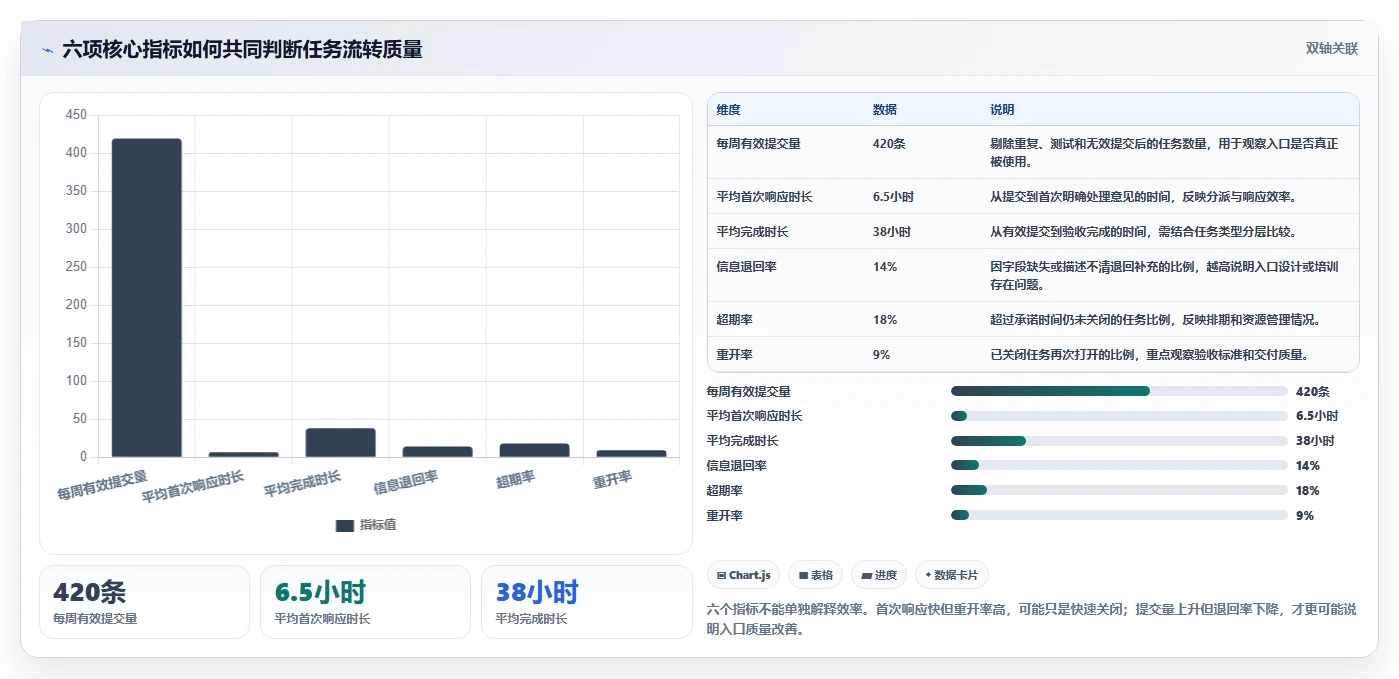This screenshot has height=679, width=1399.
Task: Click the 平均首次响应时长 x-axis label
Action: coord(192,487)
